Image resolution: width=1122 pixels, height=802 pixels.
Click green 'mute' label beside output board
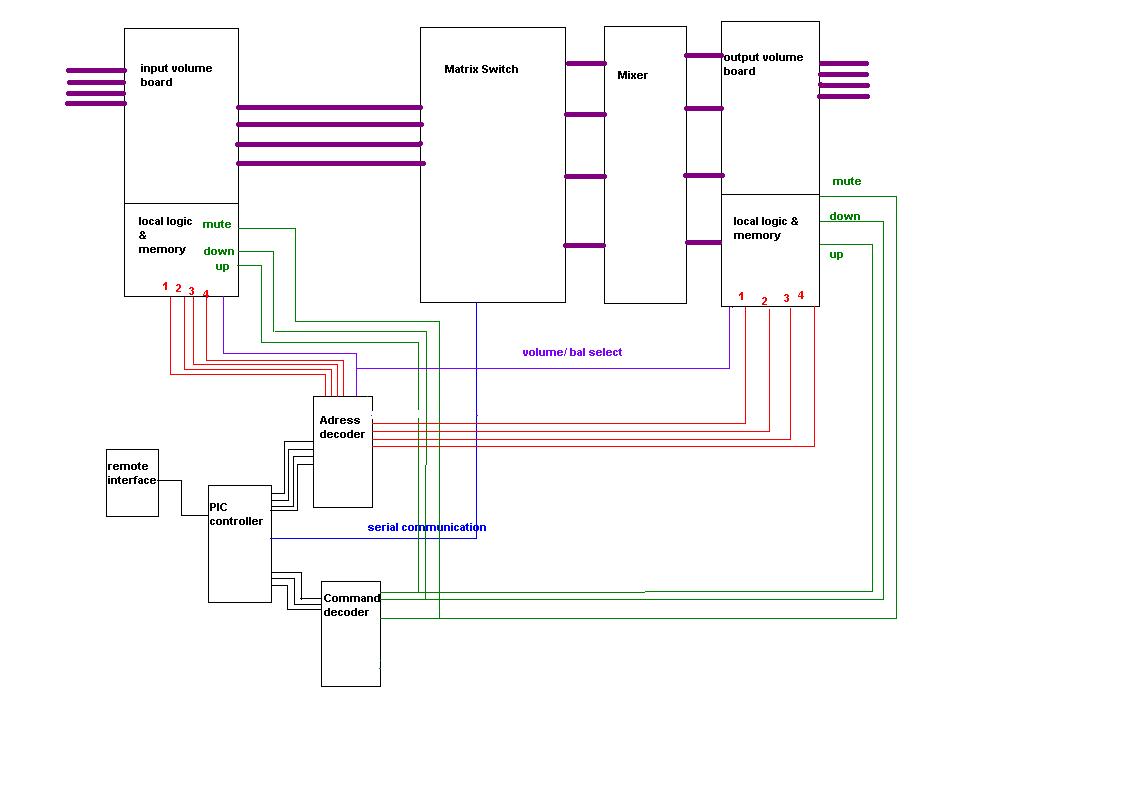pos(847,181)
